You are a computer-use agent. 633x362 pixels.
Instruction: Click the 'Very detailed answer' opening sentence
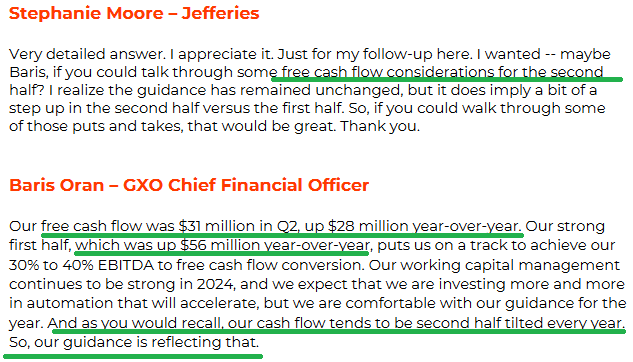point(88,54)
